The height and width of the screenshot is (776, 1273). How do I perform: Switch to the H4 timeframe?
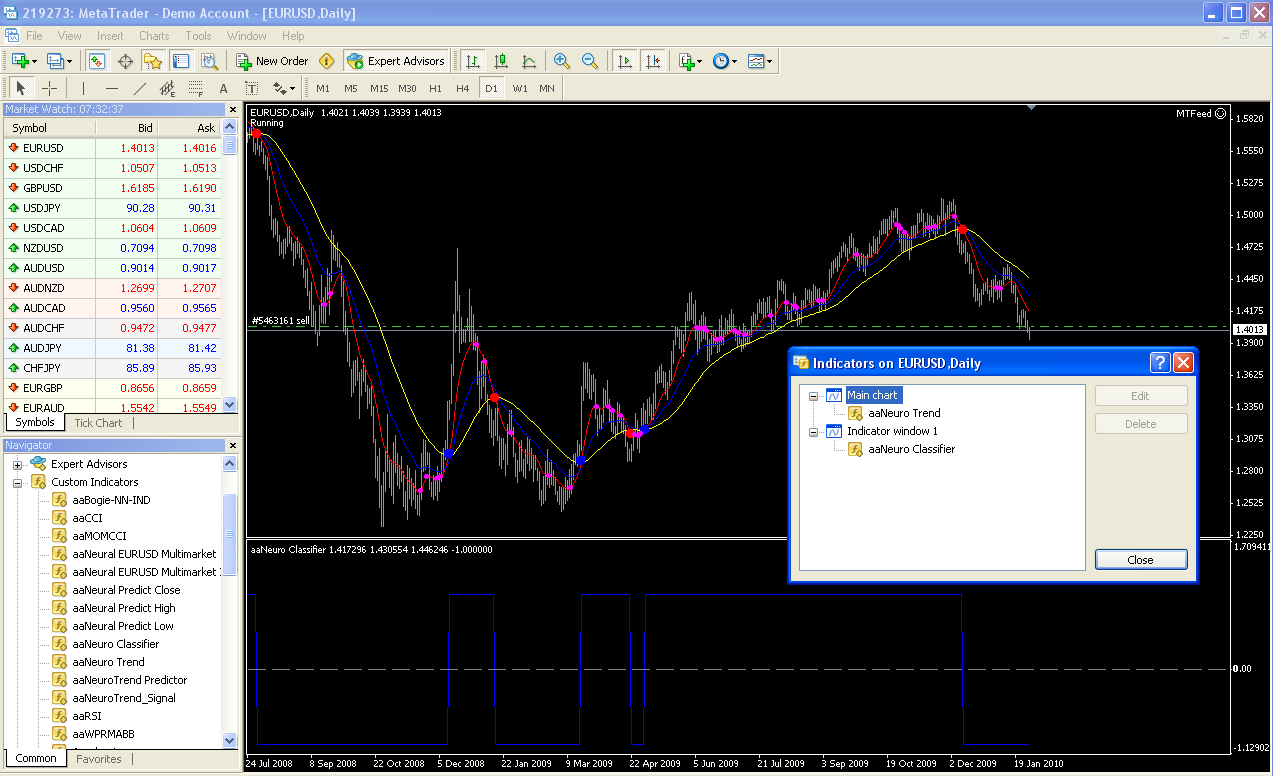tap(463, 88)
